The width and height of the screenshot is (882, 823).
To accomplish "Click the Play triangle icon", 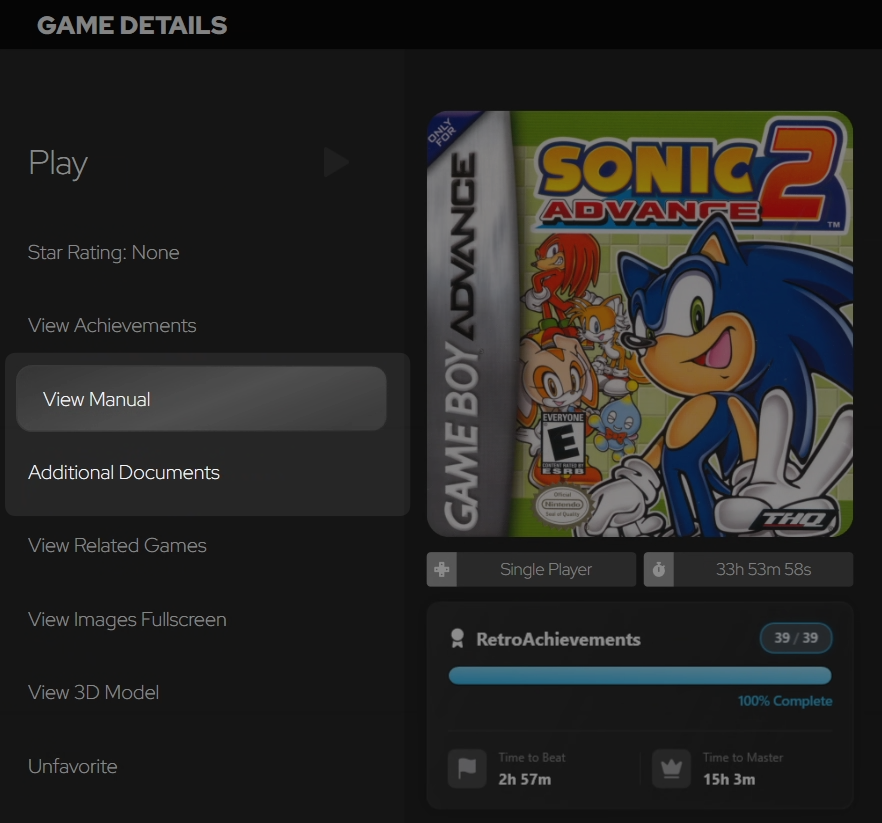I will pos(336,163).
